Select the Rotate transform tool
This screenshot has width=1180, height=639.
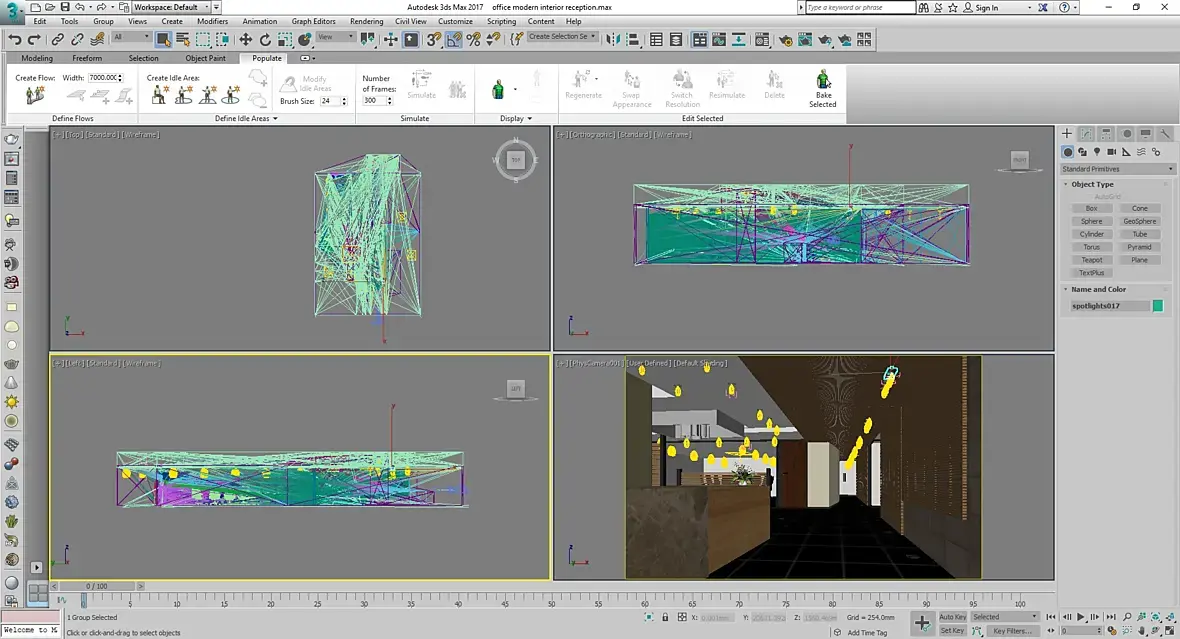265,40
